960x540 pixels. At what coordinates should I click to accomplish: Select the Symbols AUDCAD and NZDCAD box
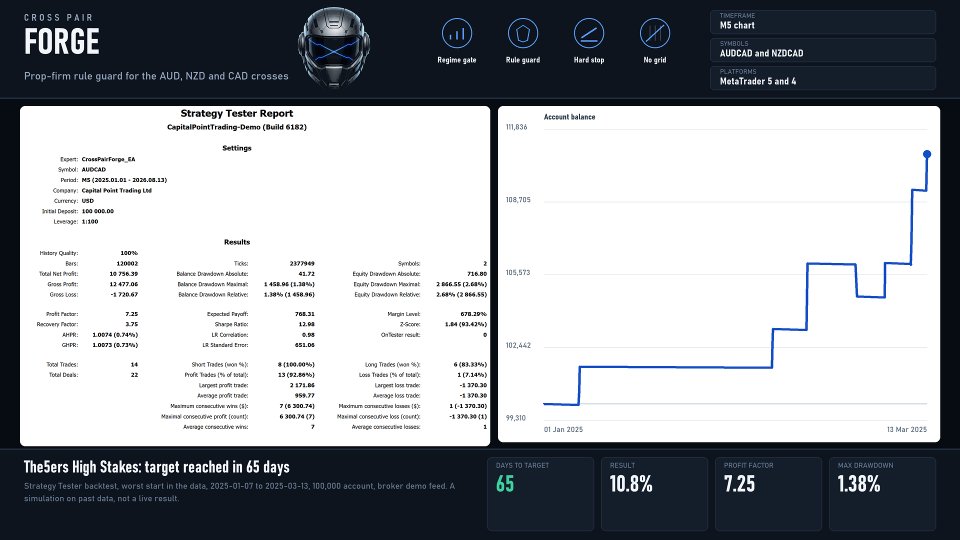point(823,50)
